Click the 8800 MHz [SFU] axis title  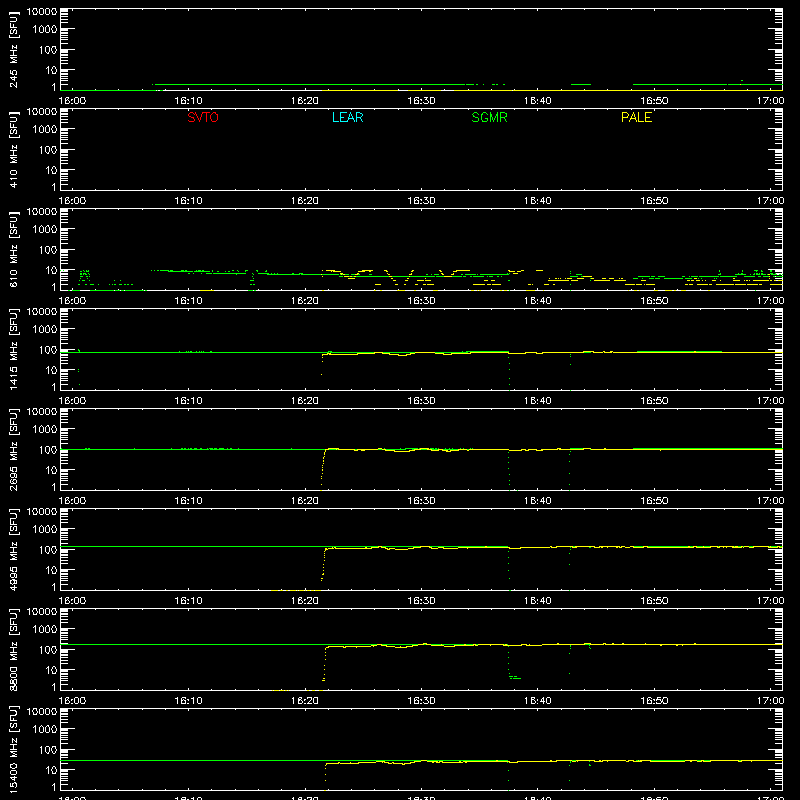click(13, 650)
